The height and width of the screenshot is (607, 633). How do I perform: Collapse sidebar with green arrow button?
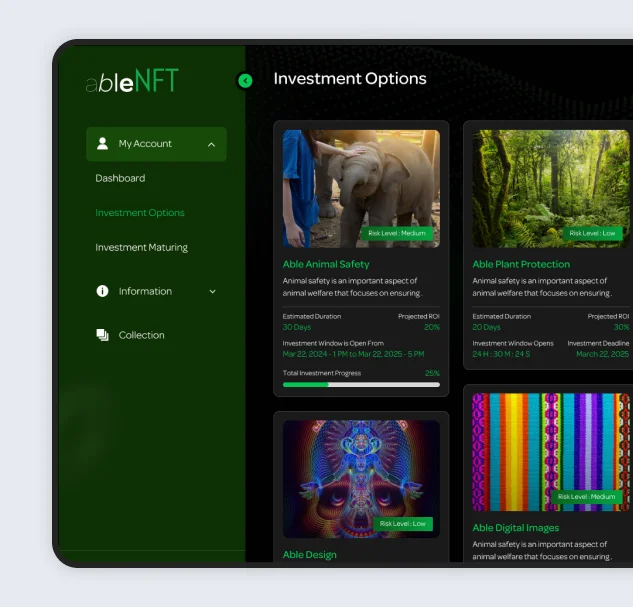tap(245, 80)
